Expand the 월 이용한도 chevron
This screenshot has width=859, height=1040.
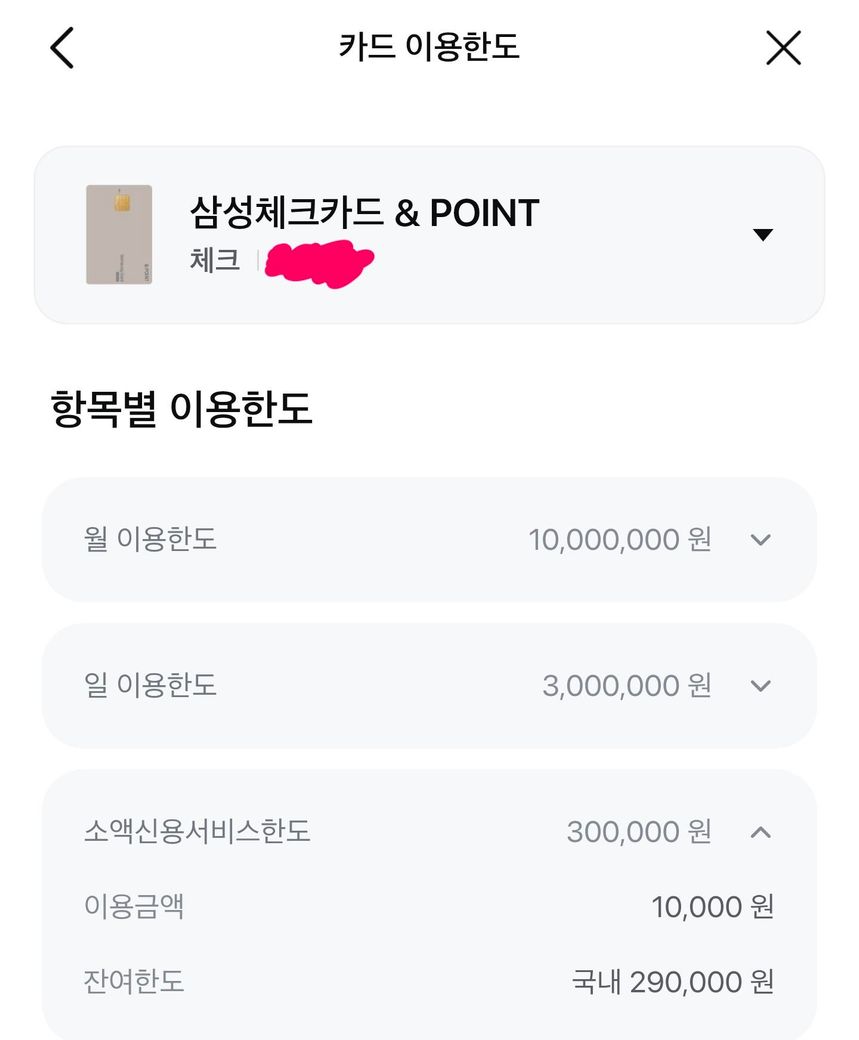pos(760,540)
